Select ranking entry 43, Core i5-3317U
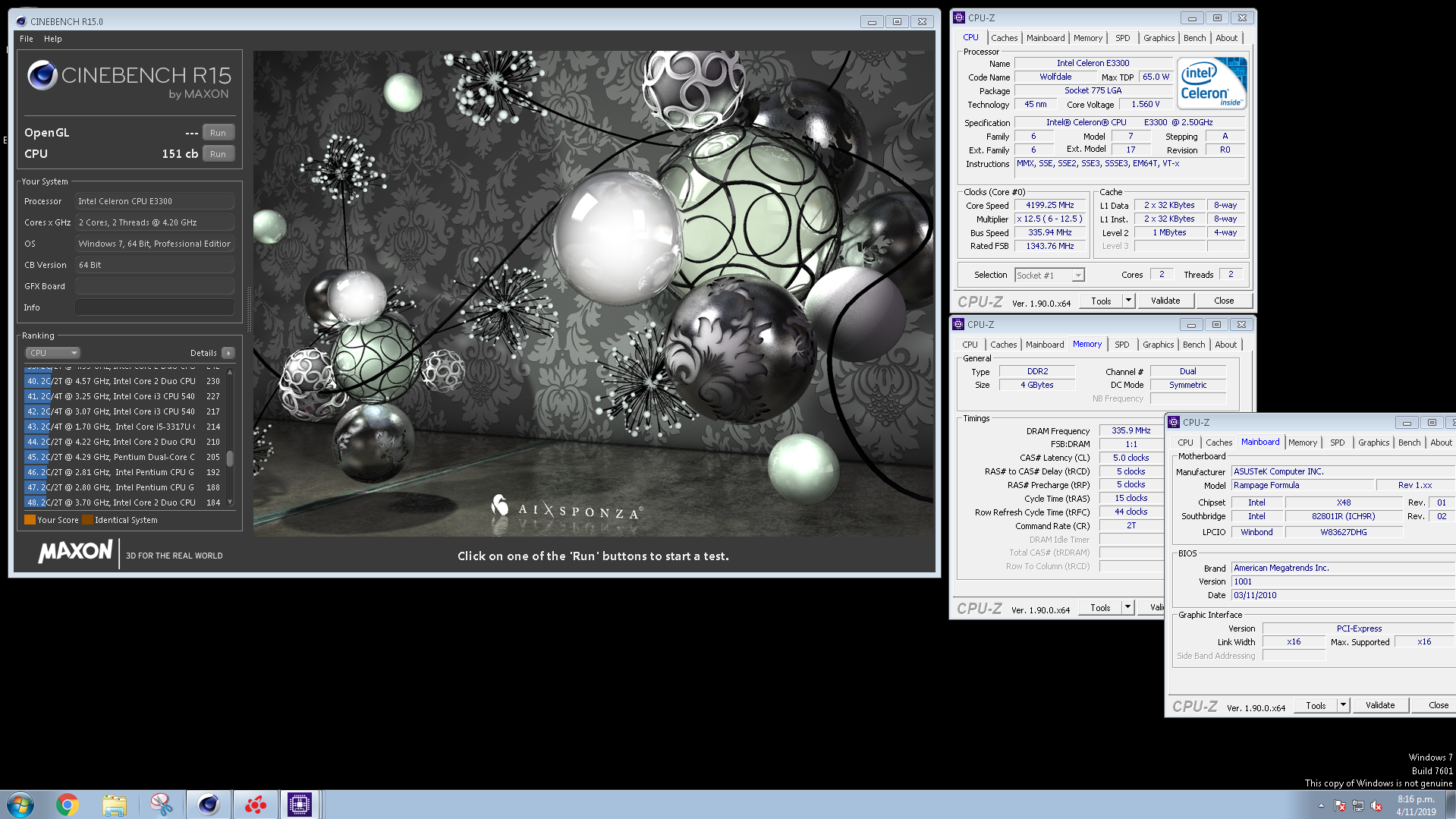 click(123, 427)
